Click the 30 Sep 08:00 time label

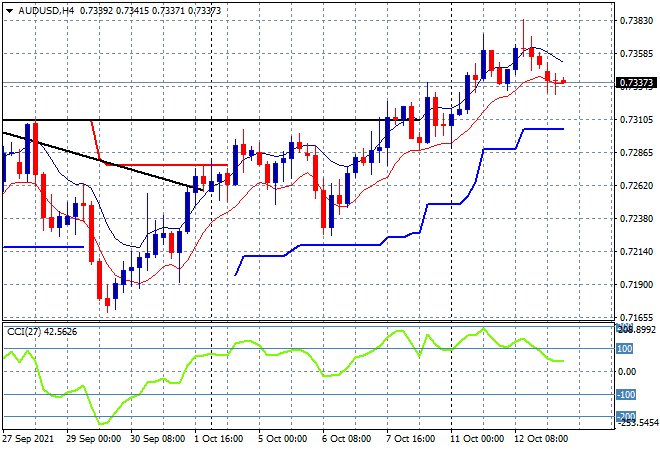[158, 439]
